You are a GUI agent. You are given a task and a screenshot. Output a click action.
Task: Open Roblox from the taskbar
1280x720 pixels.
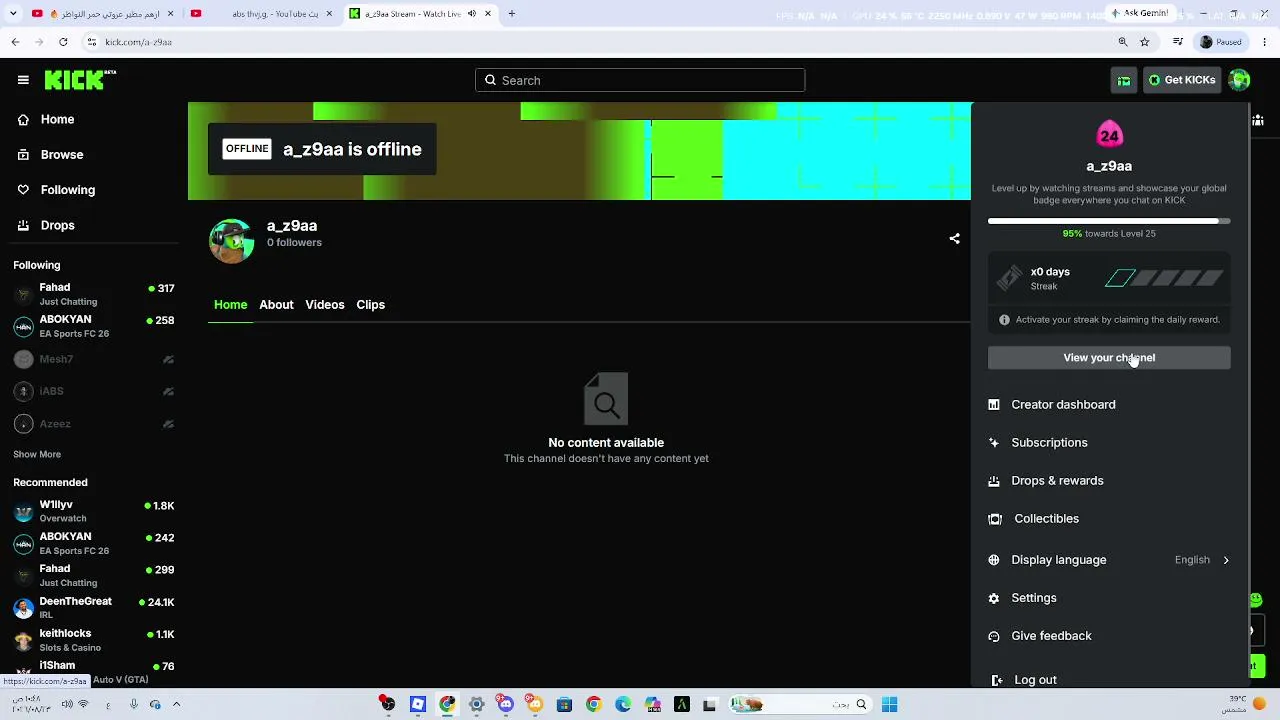click(x=418, y=705)
